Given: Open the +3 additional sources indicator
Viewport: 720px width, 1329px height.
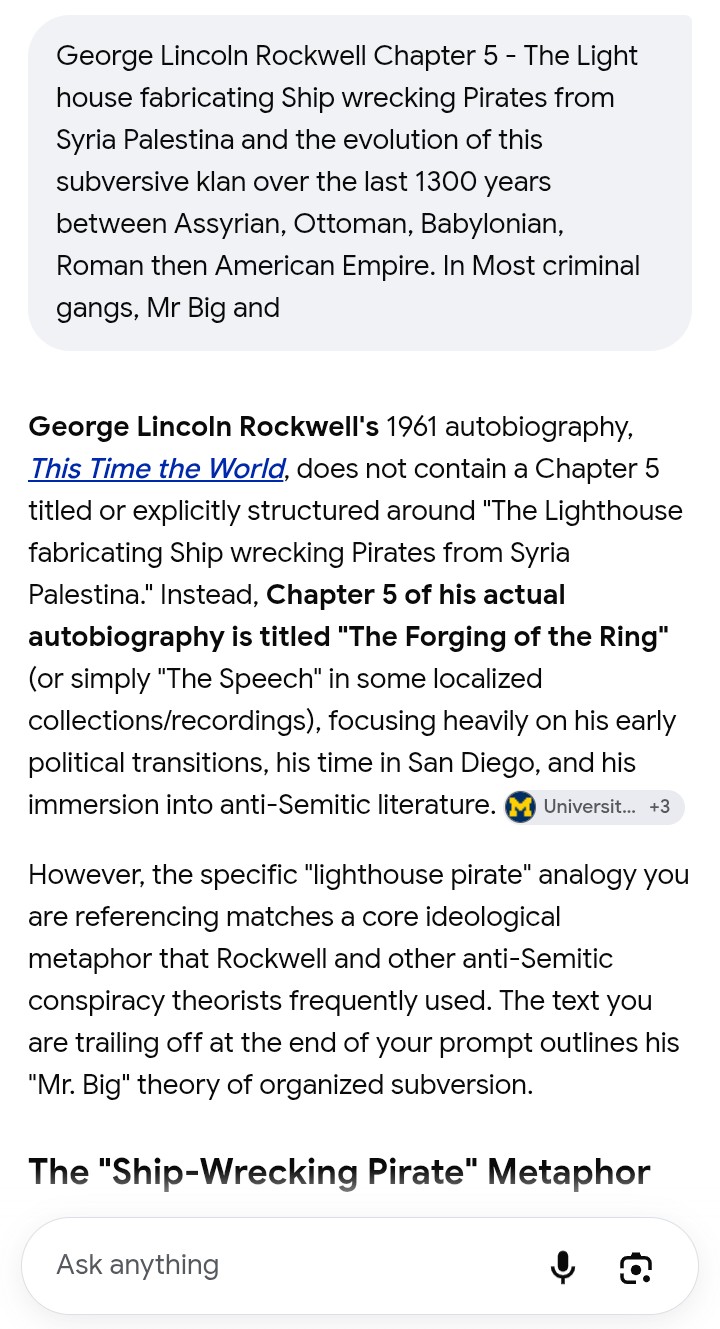Looking at the screenshot, I should pos(660,806).
